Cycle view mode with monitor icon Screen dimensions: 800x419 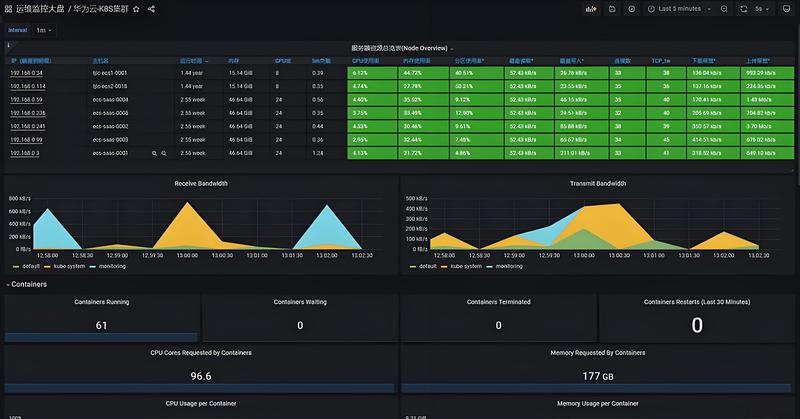786,9
